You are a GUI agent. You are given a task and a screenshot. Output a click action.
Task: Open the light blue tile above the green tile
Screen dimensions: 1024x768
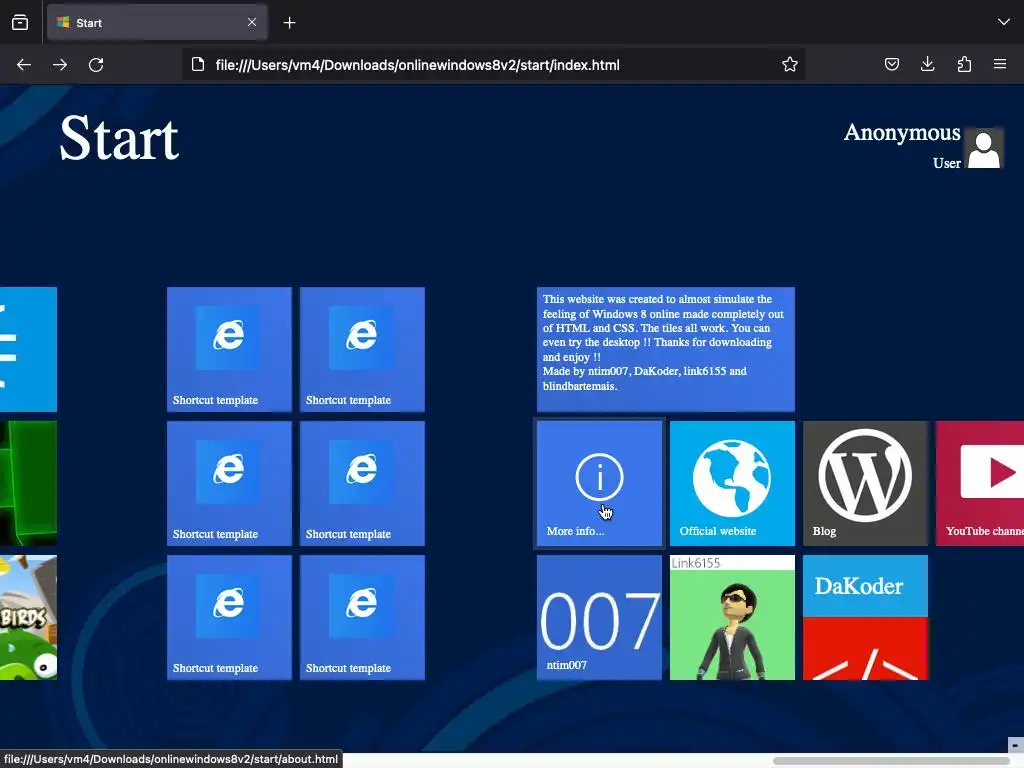pos(28,349)
